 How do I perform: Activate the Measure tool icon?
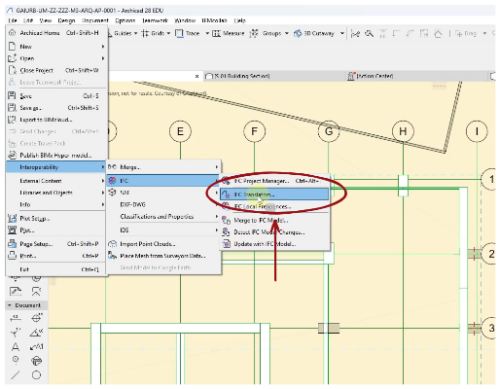point(217,33)
